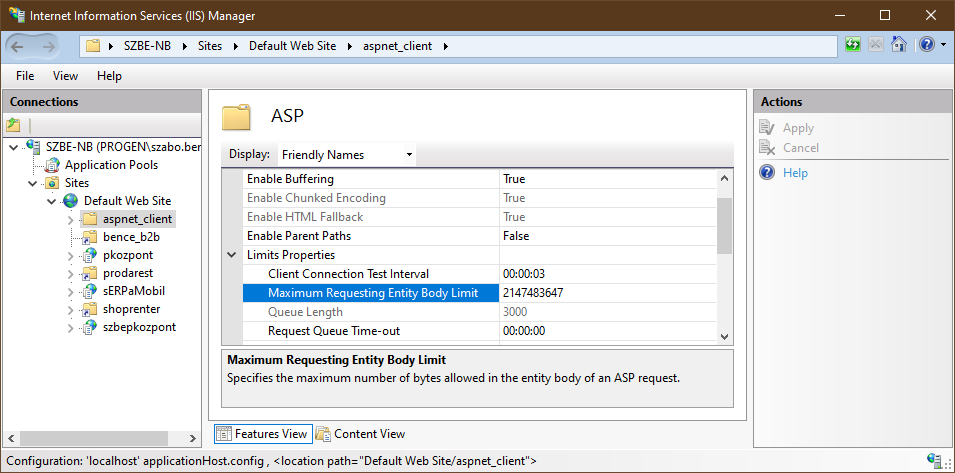Click the pkozpont application icon

90,255
